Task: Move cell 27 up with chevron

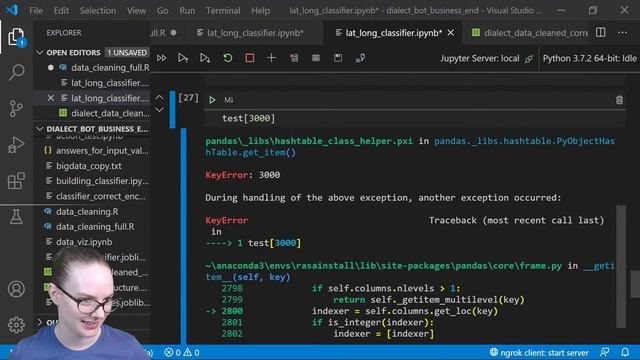Action: pos(159,98)
